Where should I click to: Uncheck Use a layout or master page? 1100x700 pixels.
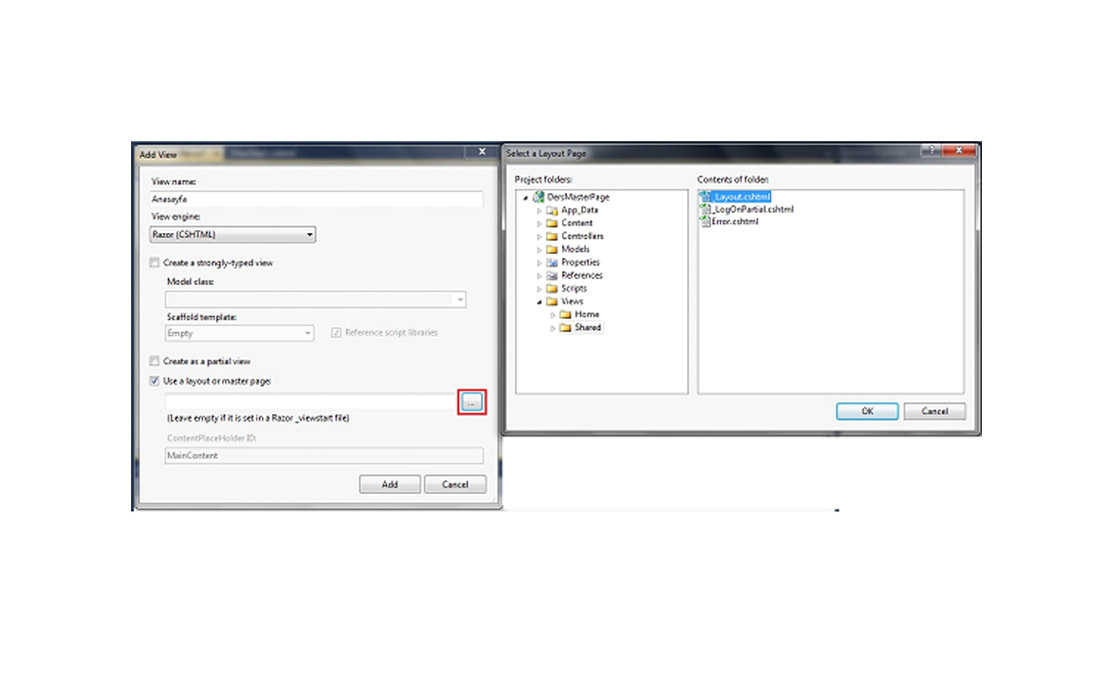[154, 381]
